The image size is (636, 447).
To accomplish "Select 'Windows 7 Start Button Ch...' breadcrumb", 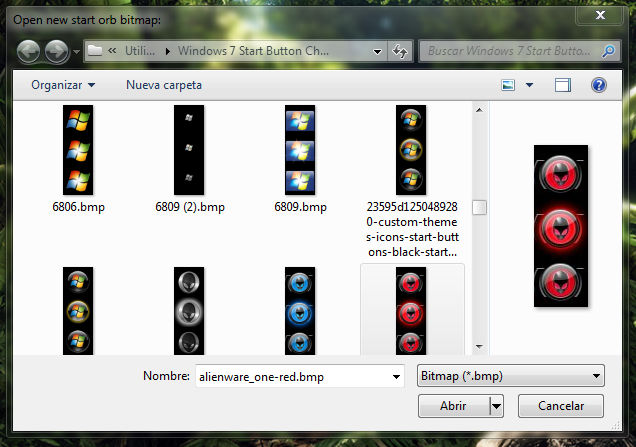I will 253,51.
